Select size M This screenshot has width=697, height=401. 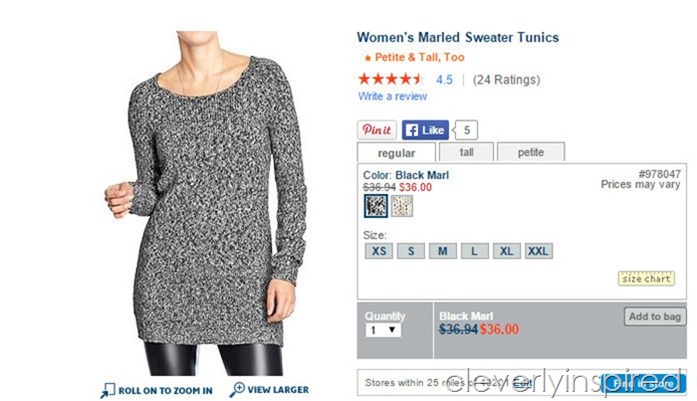click(x=443, y=251)
